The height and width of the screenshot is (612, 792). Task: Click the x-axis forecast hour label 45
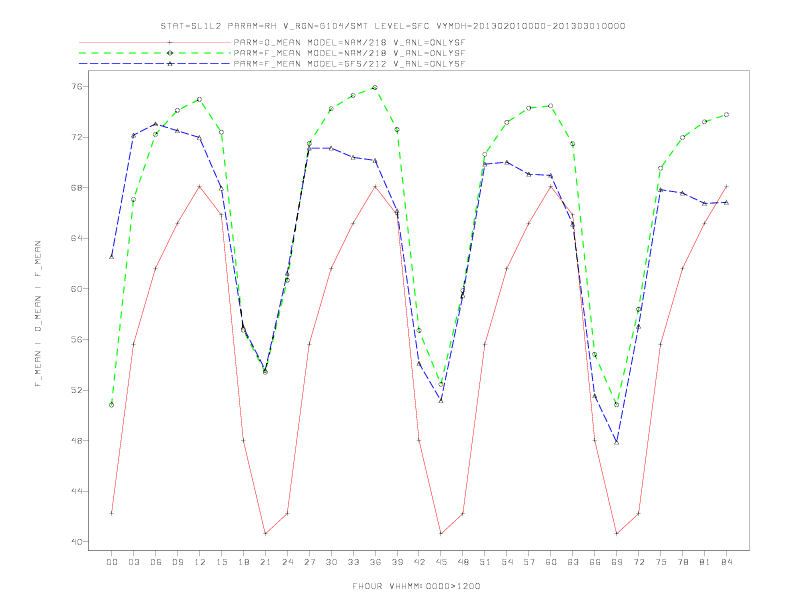click(441, 562)
